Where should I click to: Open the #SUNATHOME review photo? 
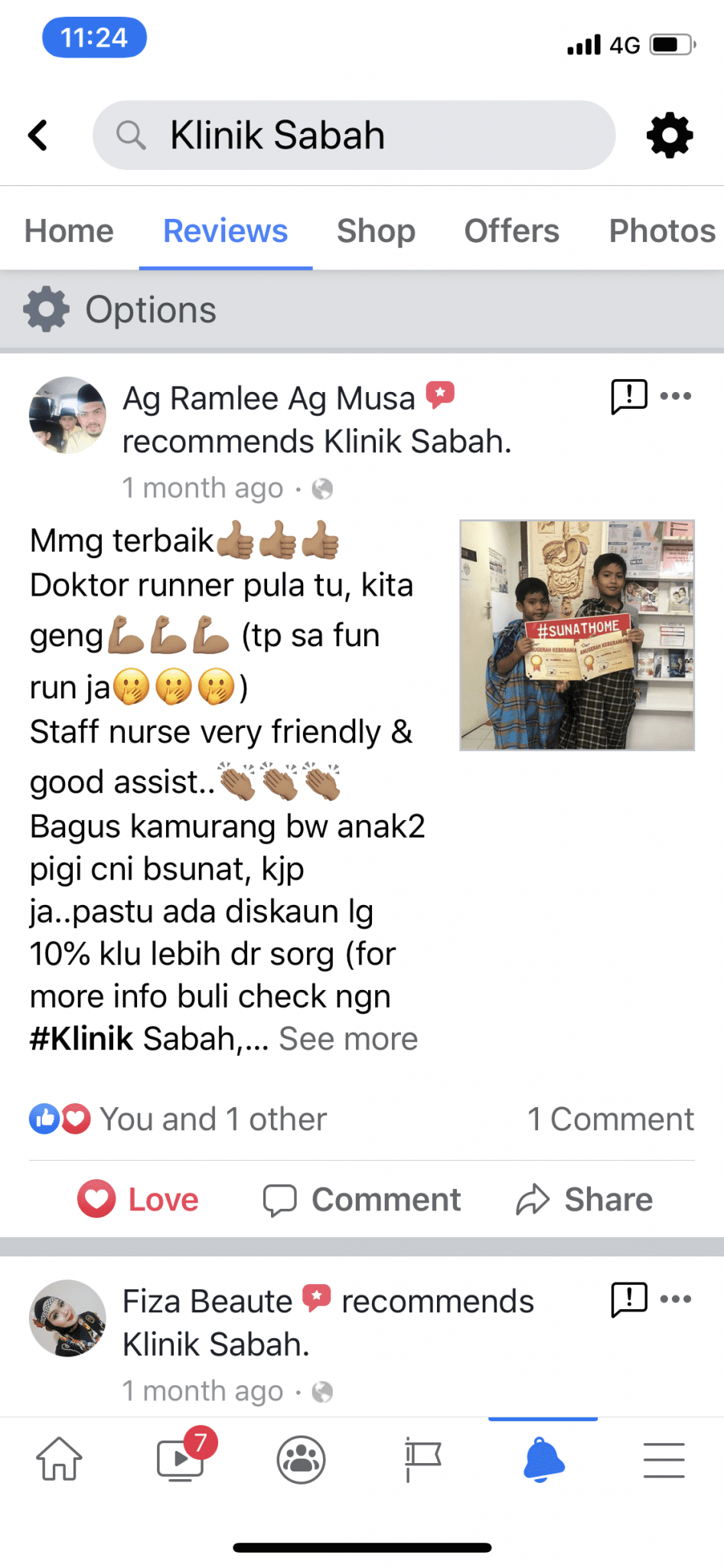tap(577, 635)
